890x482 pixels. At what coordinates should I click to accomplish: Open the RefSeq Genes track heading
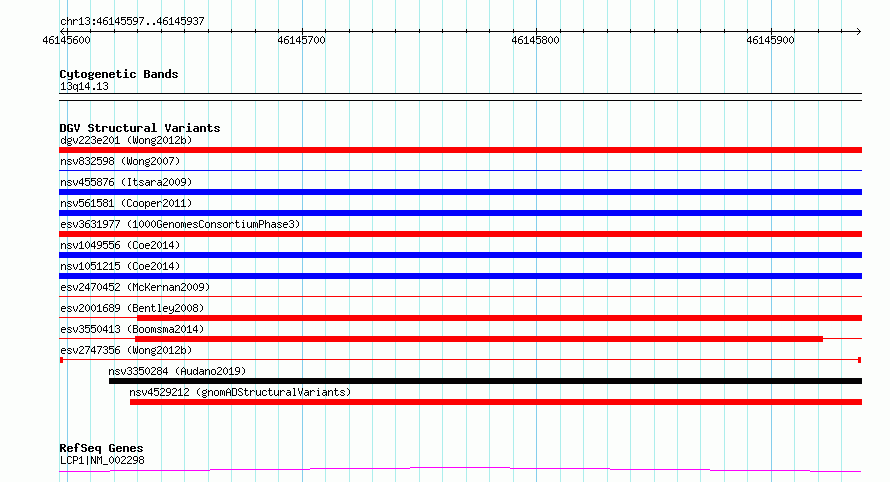coord(102,448)
